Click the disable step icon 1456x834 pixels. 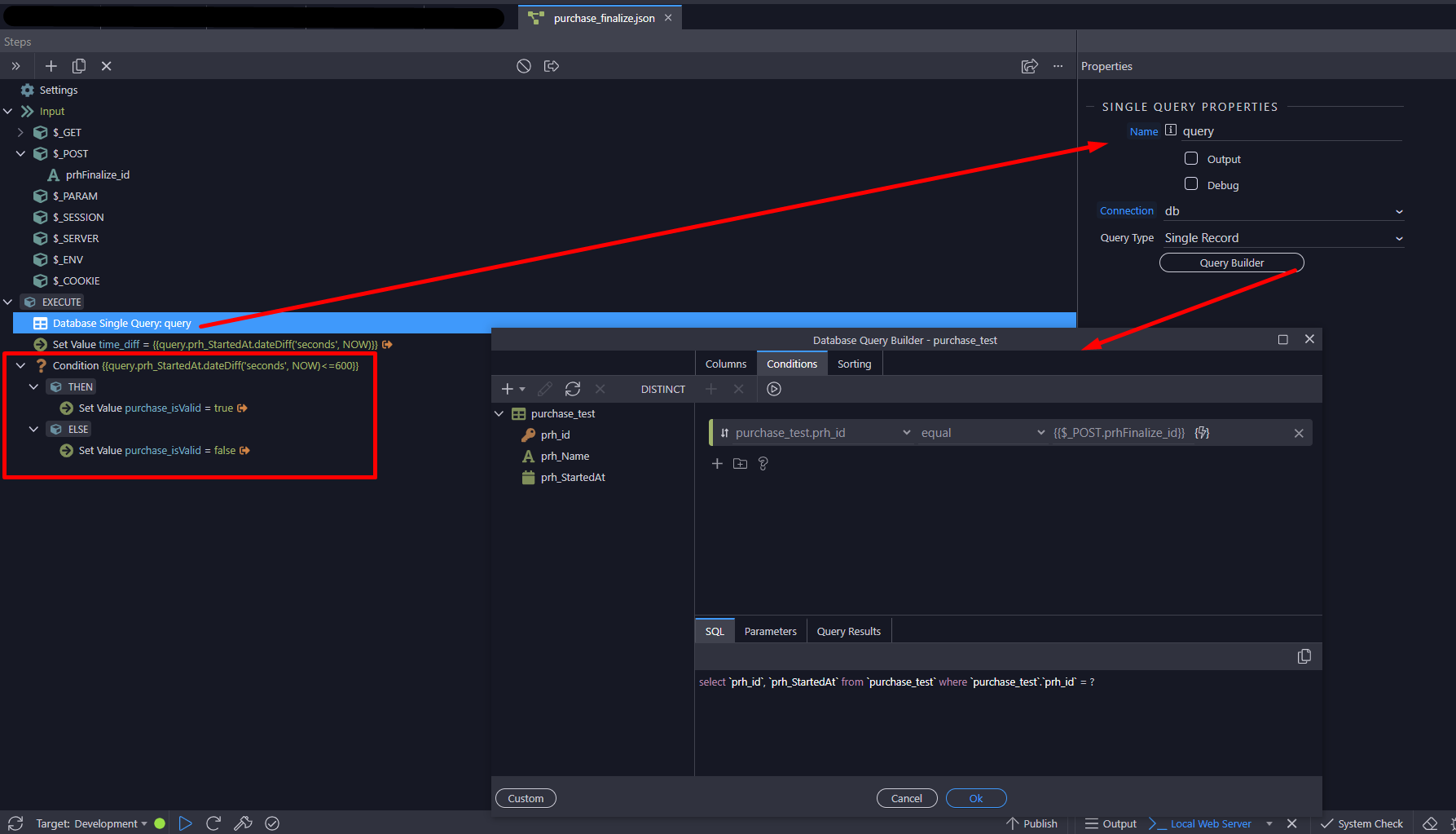524,66
